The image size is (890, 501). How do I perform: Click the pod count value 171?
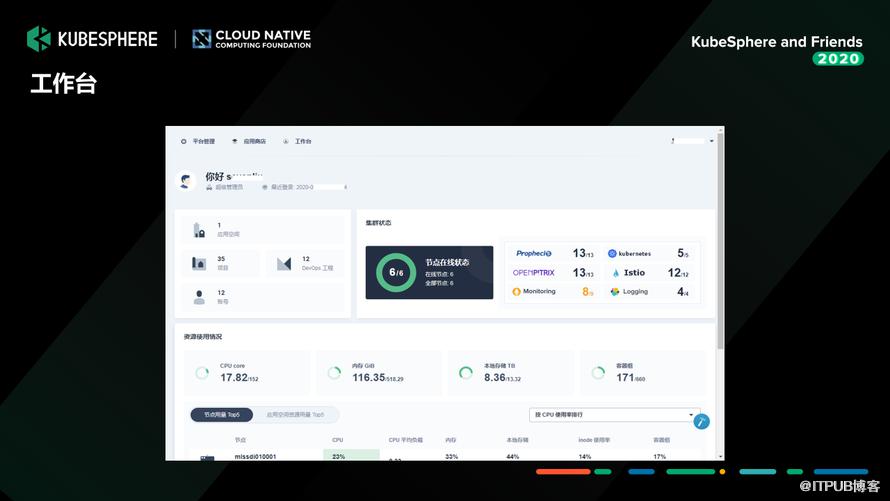coord(625,378)
